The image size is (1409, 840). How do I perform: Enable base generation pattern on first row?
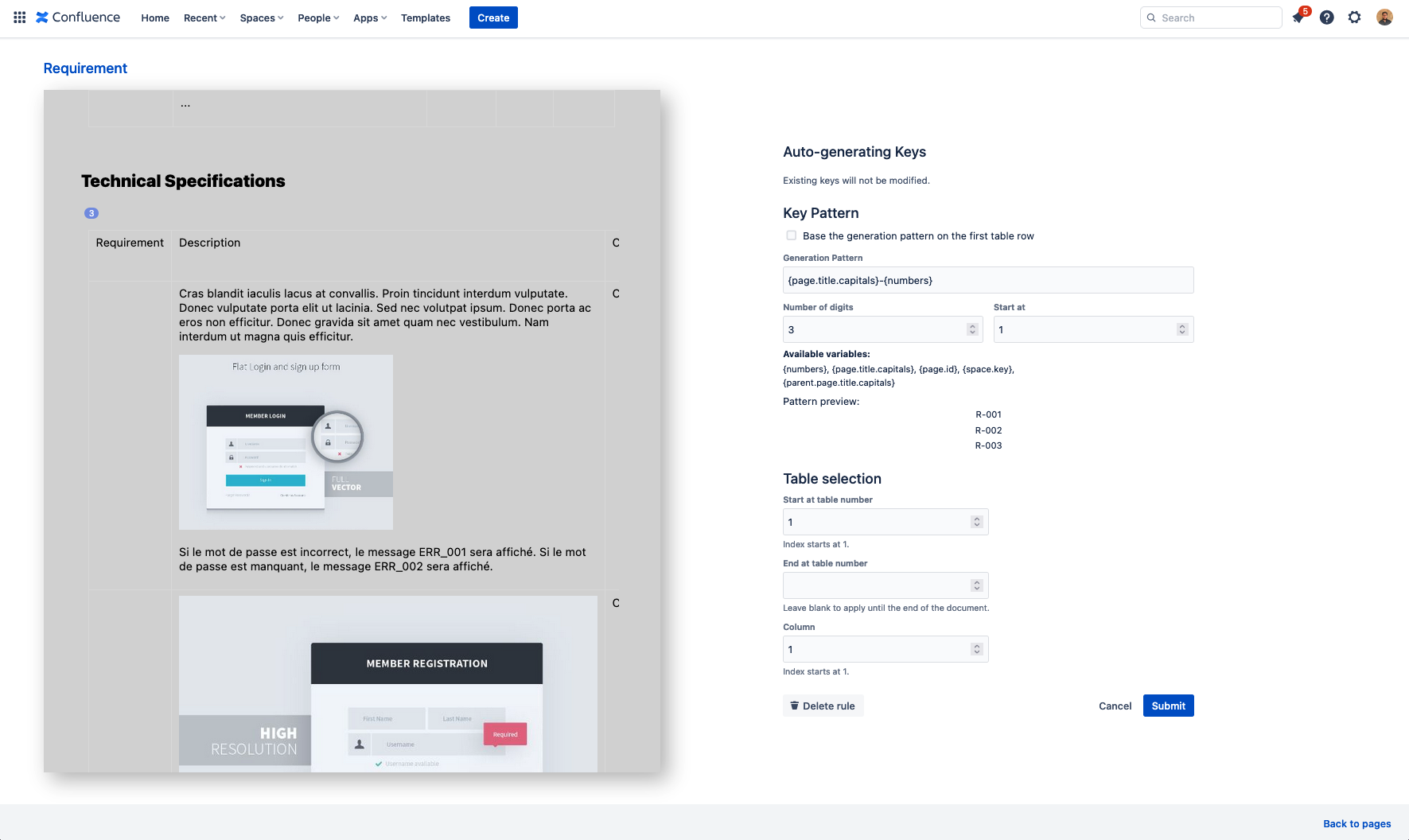792,235
